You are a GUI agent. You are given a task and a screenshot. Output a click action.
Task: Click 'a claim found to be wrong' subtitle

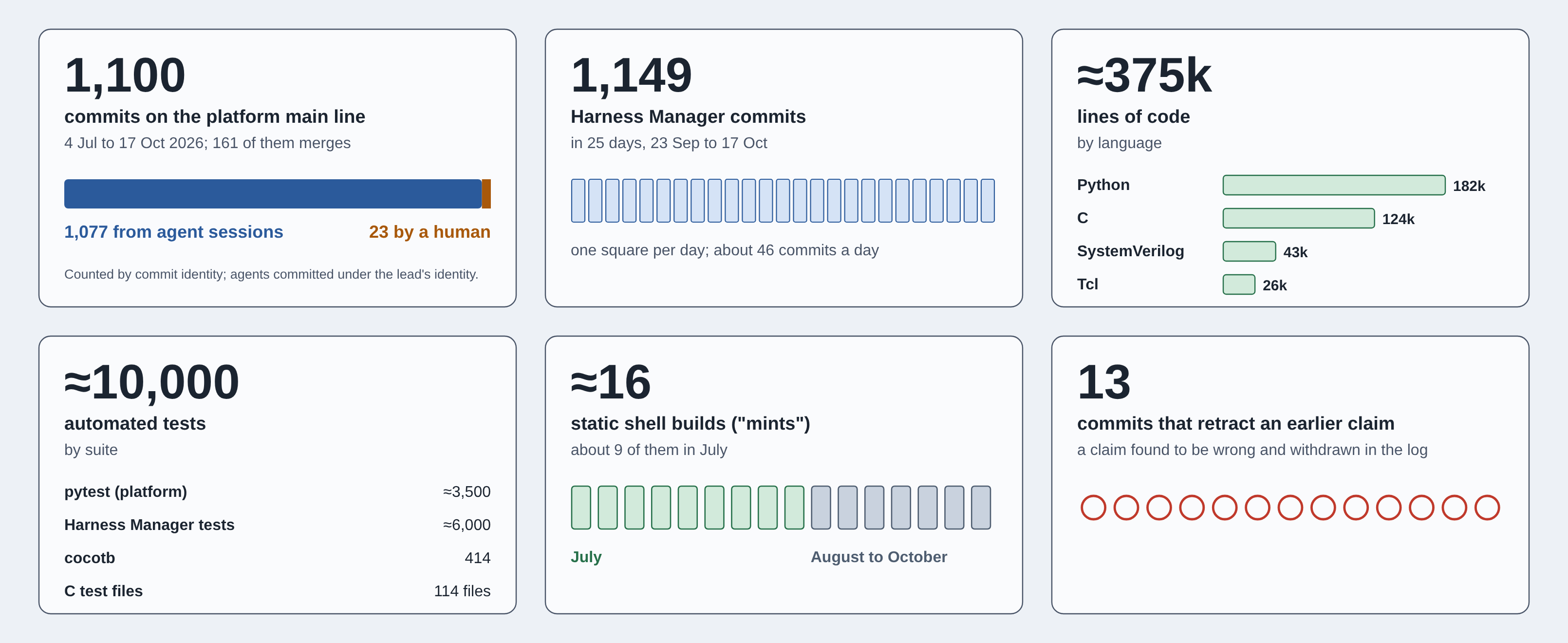coord(1252,450)
